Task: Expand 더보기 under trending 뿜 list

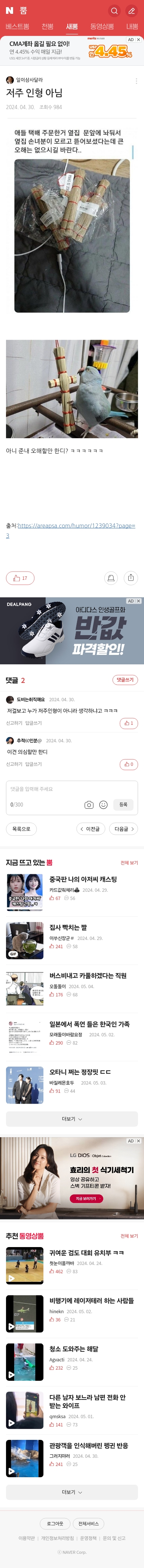Action: point(72,1119)
